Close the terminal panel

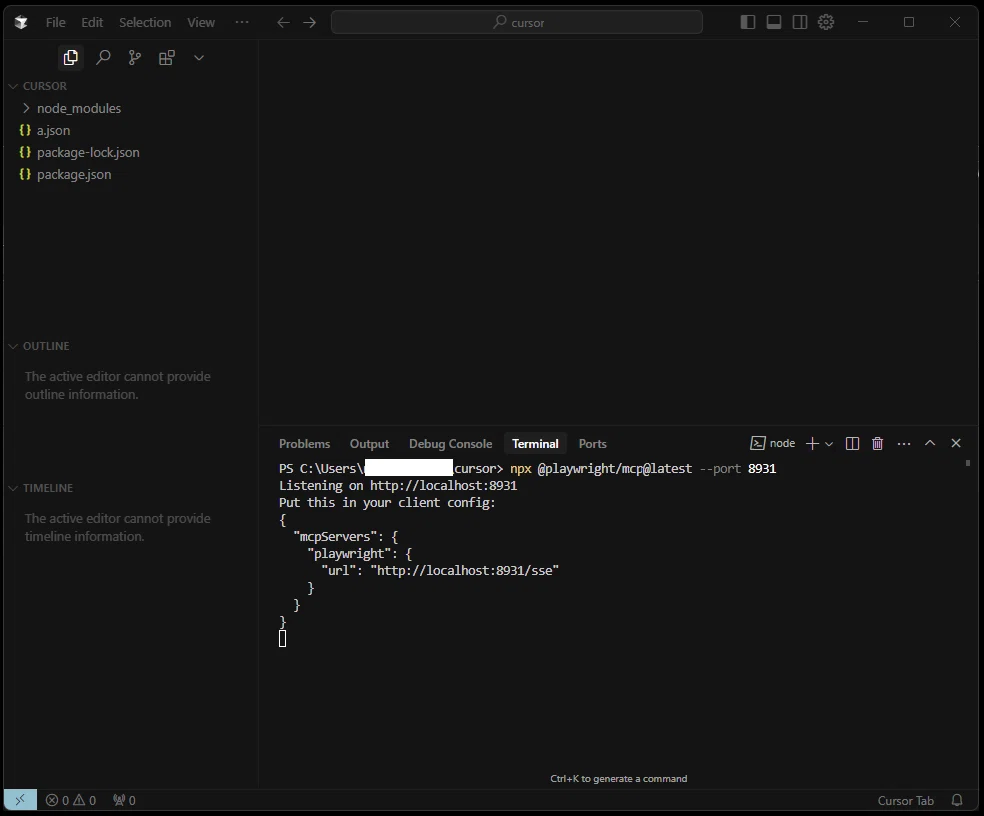[956, 443]
